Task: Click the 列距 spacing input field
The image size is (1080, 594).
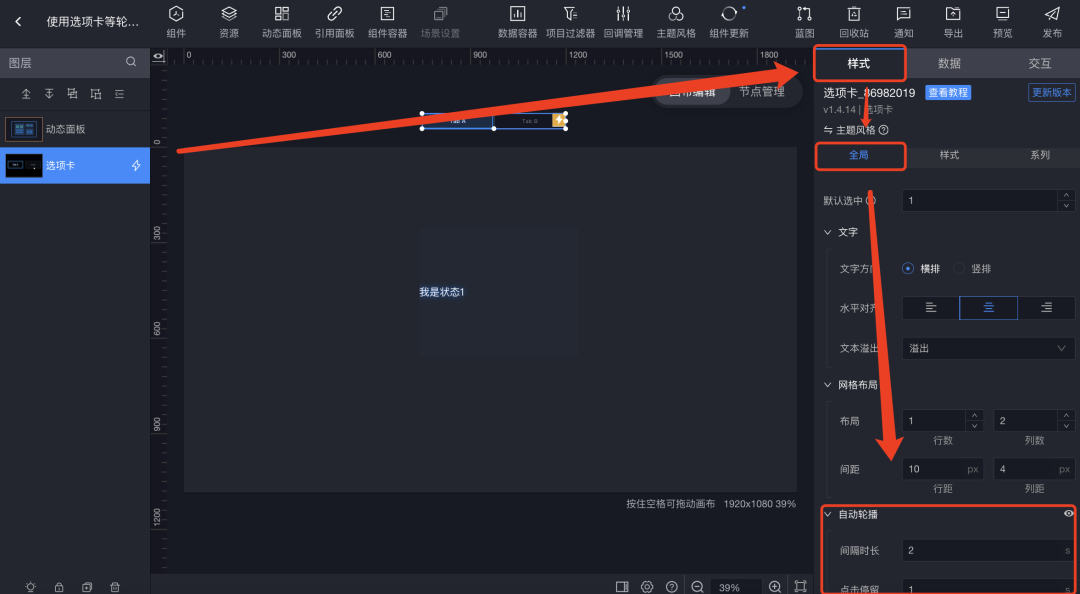Action: [1034, 469]
